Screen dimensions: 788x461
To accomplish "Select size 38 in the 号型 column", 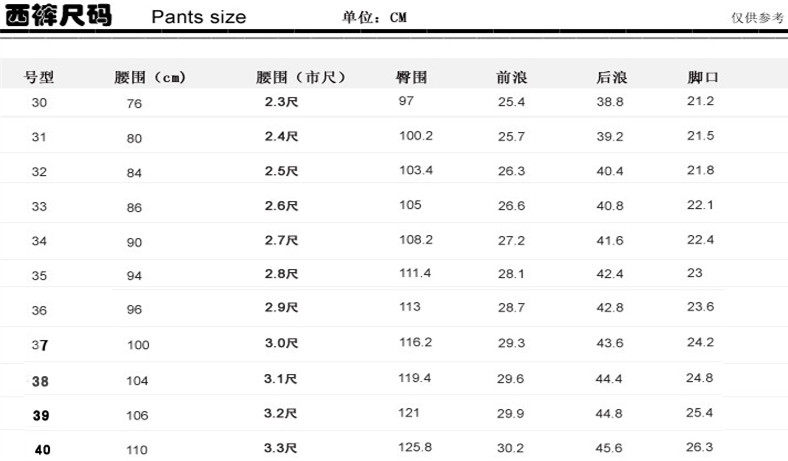I will pyautogui.click(x=40, y=381).
